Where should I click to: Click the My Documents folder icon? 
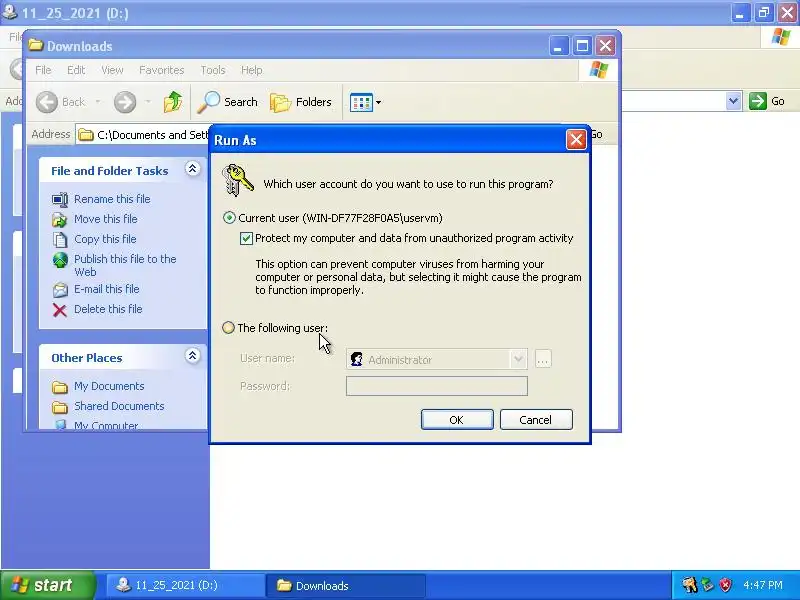pos(60,387)
